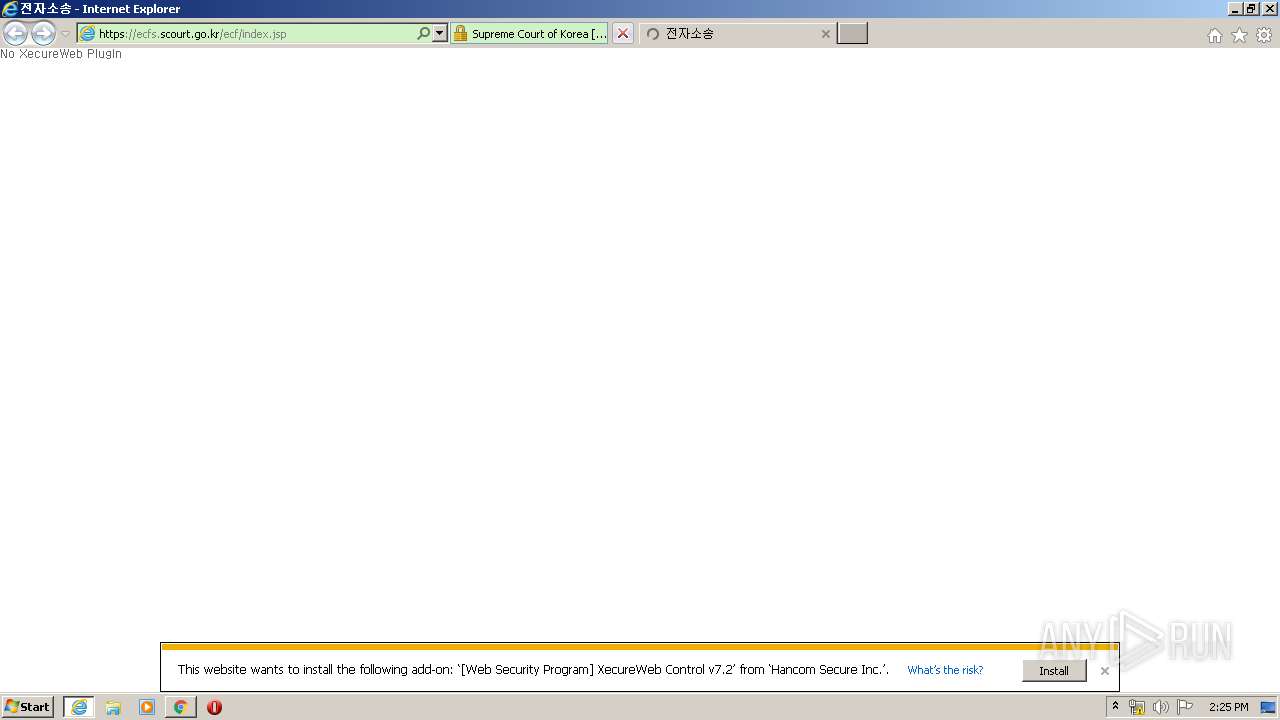Open Google Chrome taskbar icon

(181, 707)
